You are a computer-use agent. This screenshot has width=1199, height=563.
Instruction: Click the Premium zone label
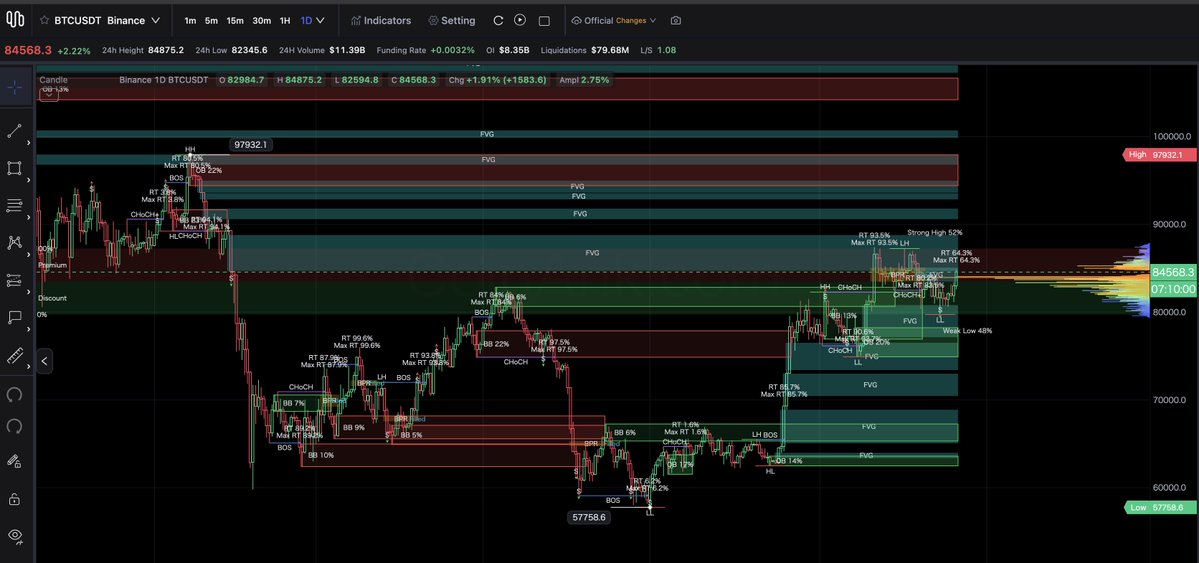pyautogui.click(x=53, y=265)
